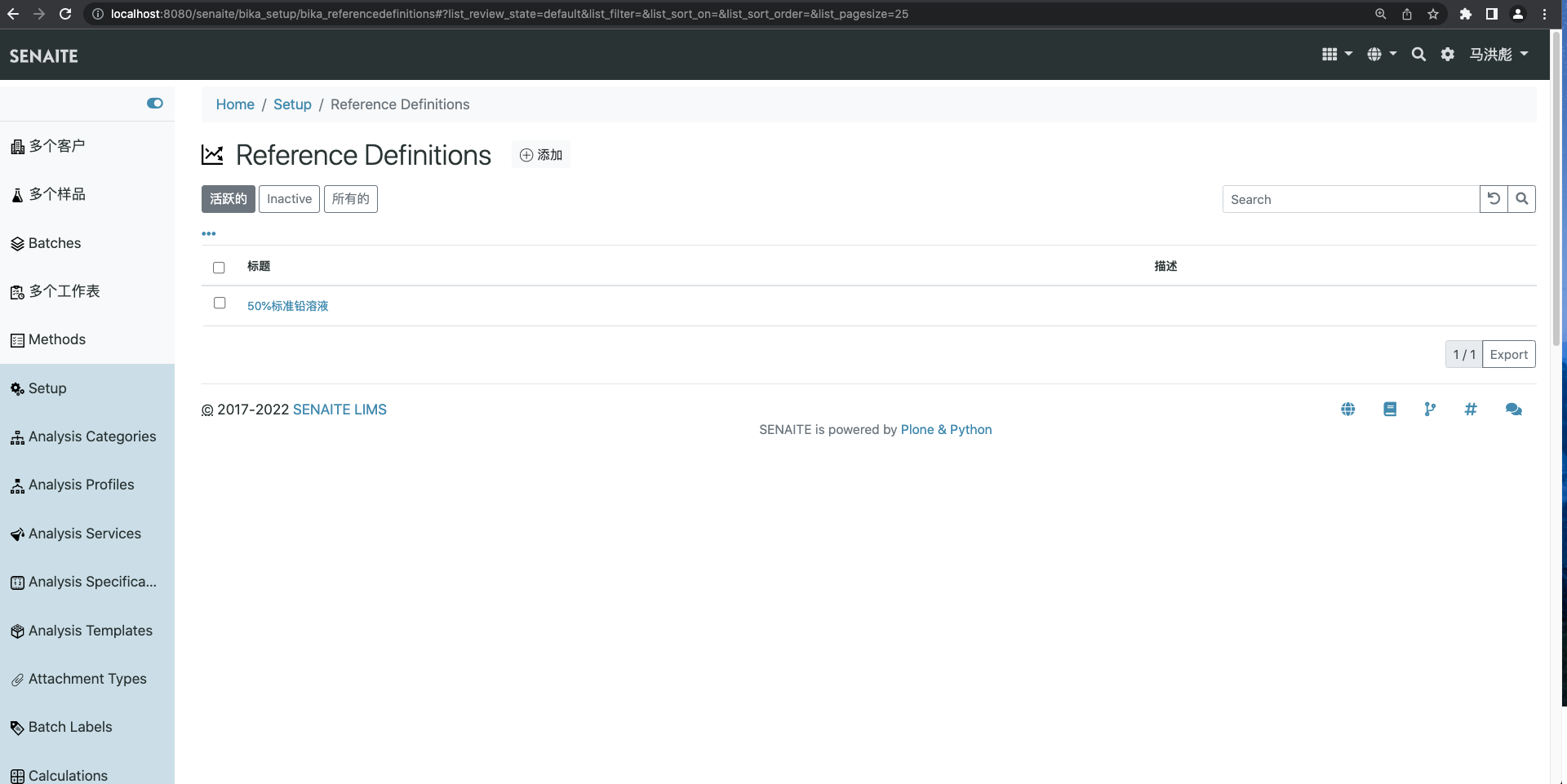Open Setup in sidebar

click(38, 388)
